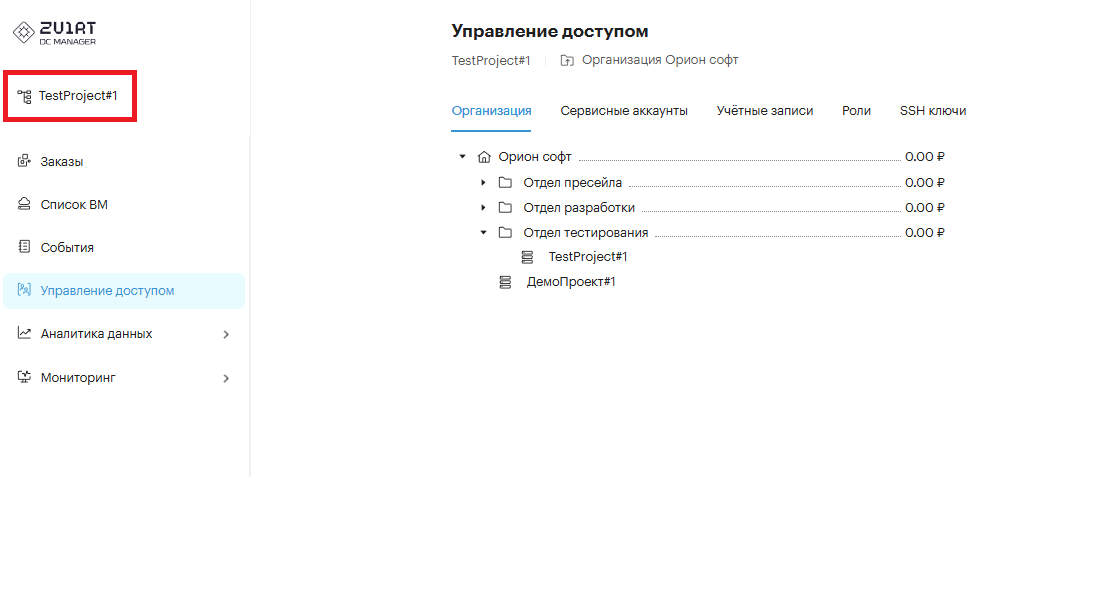
Task: Click folder icon of Отдел пресейла
Action: 505,183
